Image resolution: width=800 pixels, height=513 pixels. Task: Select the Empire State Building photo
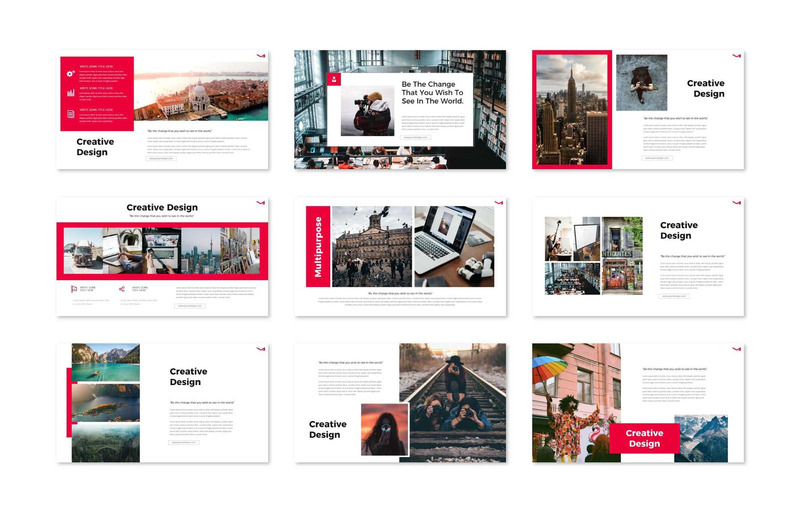click(x=572, y=110)
